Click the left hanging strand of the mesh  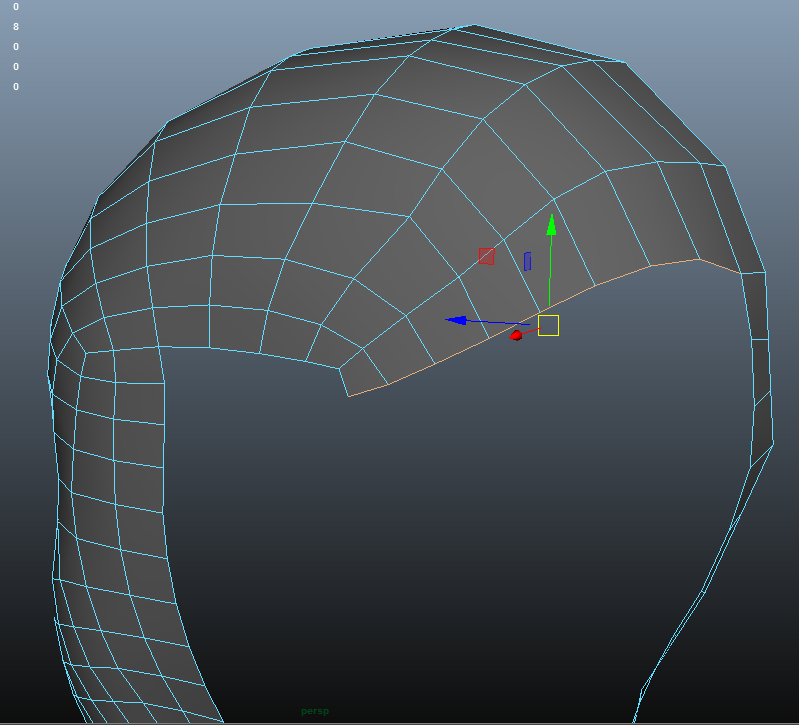point(115,520)
